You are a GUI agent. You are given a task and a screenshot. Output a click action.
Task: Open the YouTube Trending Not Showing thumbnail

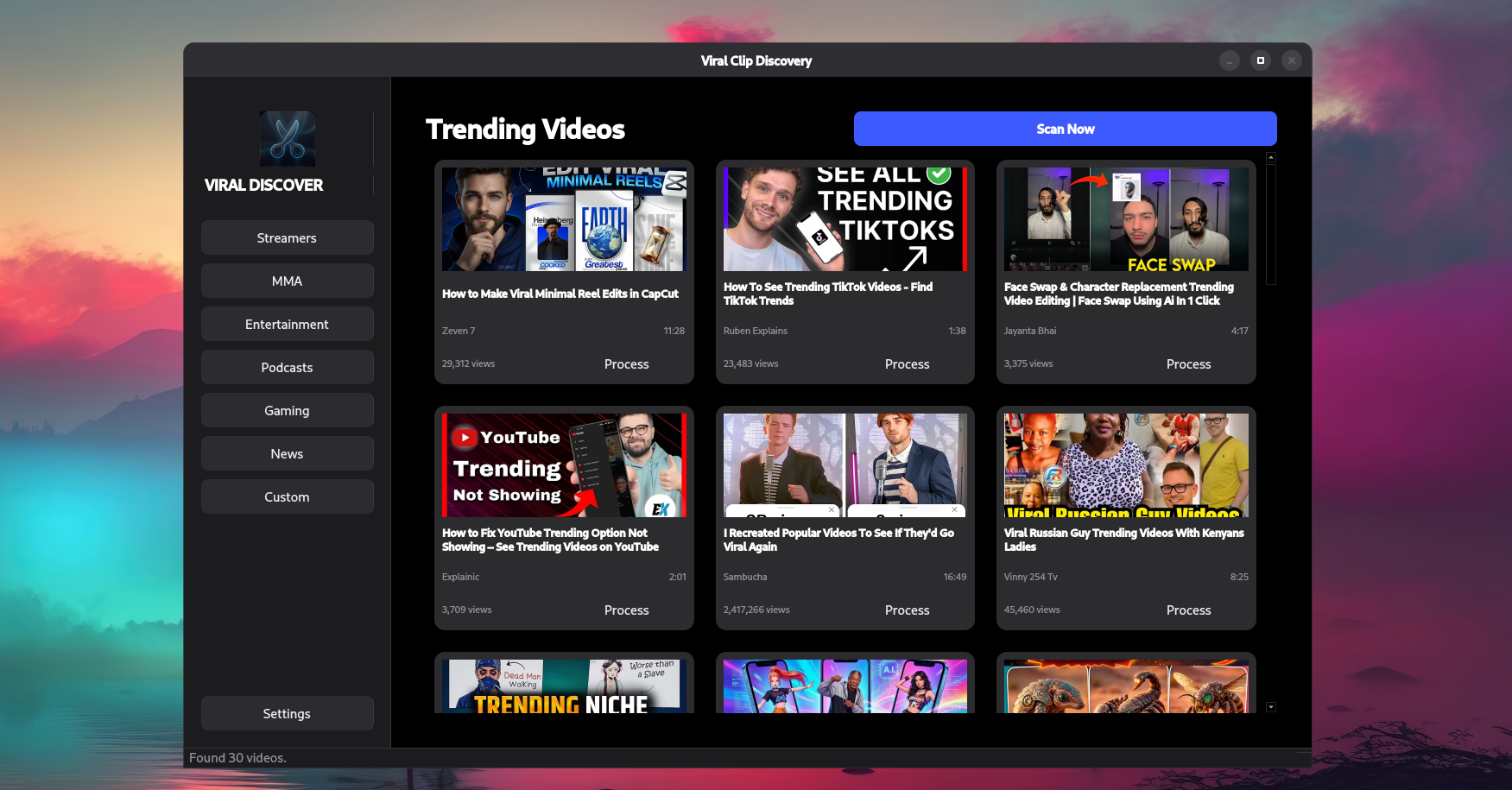(564, 465)
